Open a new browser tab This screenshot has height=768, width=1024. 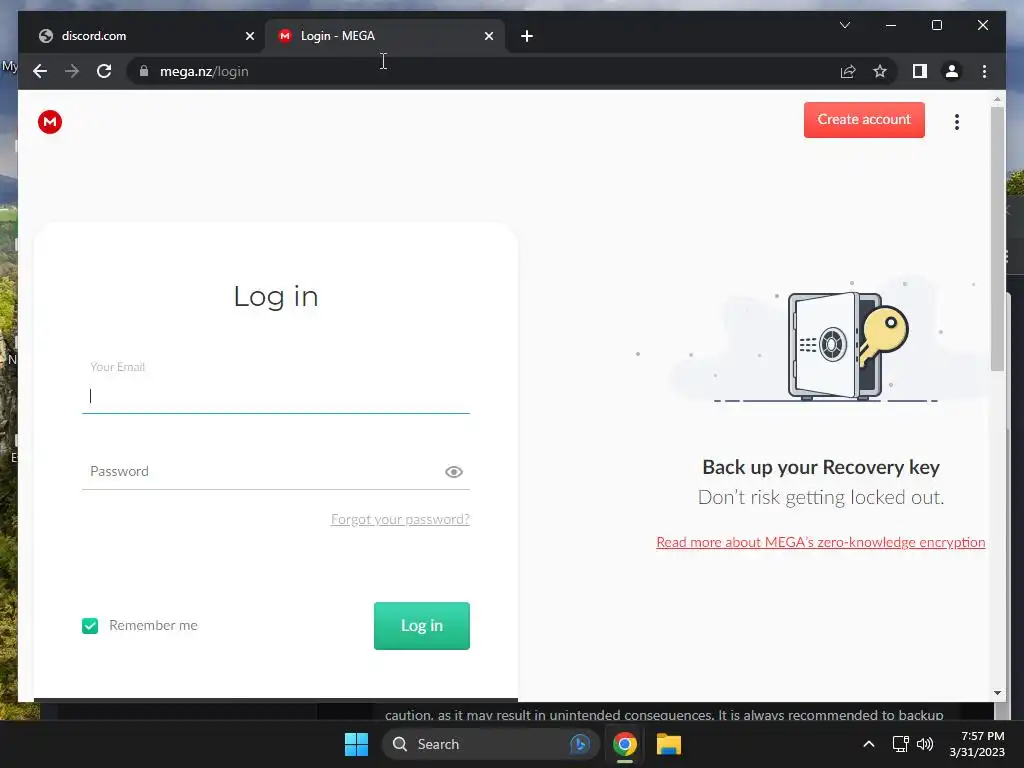point(527,36)
